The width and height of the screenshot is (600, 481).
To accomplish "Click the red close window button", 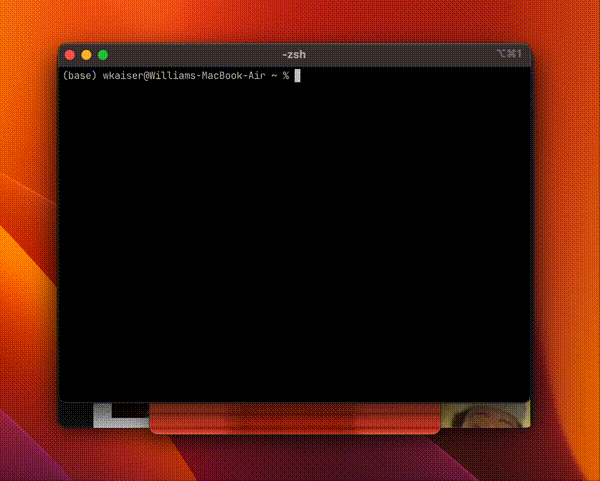I will pos(70,54).
